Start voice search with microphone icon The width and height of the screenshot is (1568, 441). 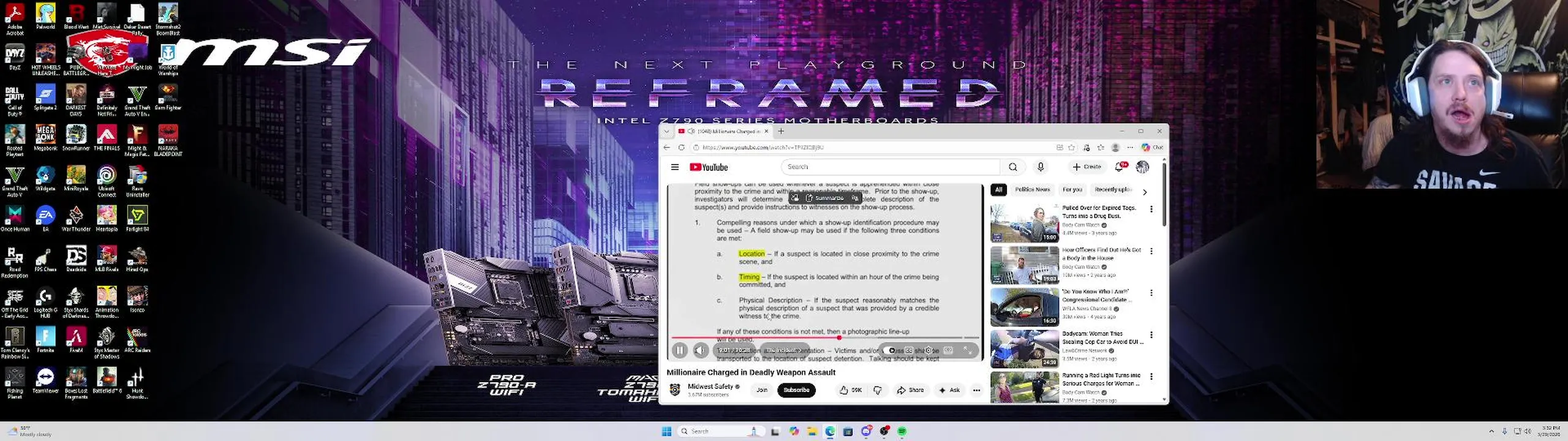pyautogui.click(x=1041, y=167)
